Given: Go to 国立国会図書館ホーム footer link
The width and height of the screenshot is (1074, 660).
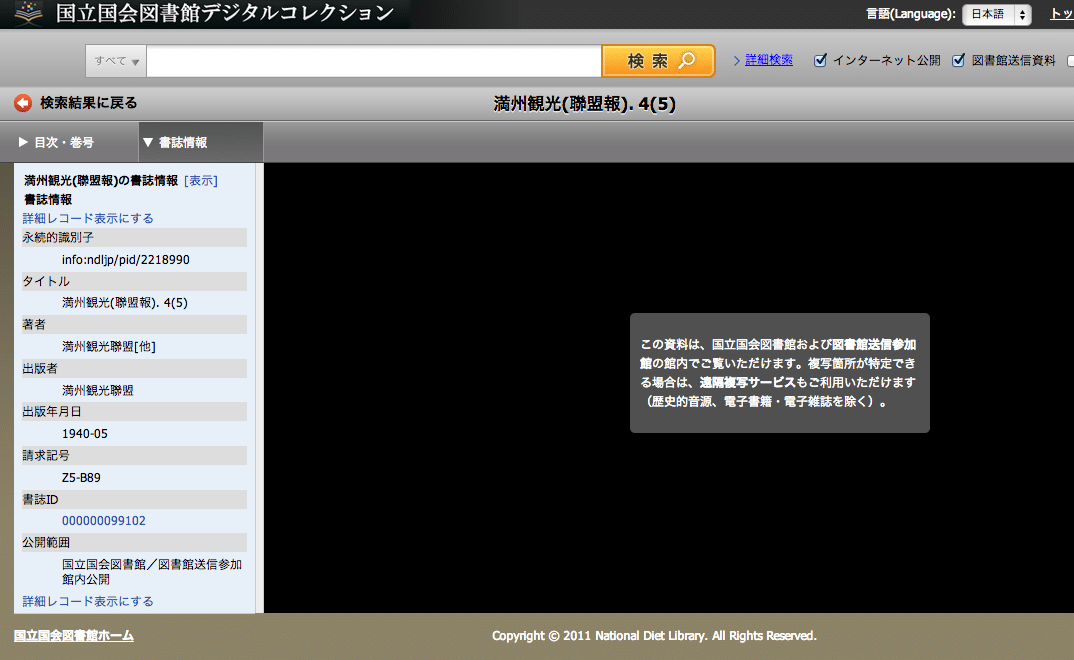Looking at the screenshot, I should coord(73,636).
